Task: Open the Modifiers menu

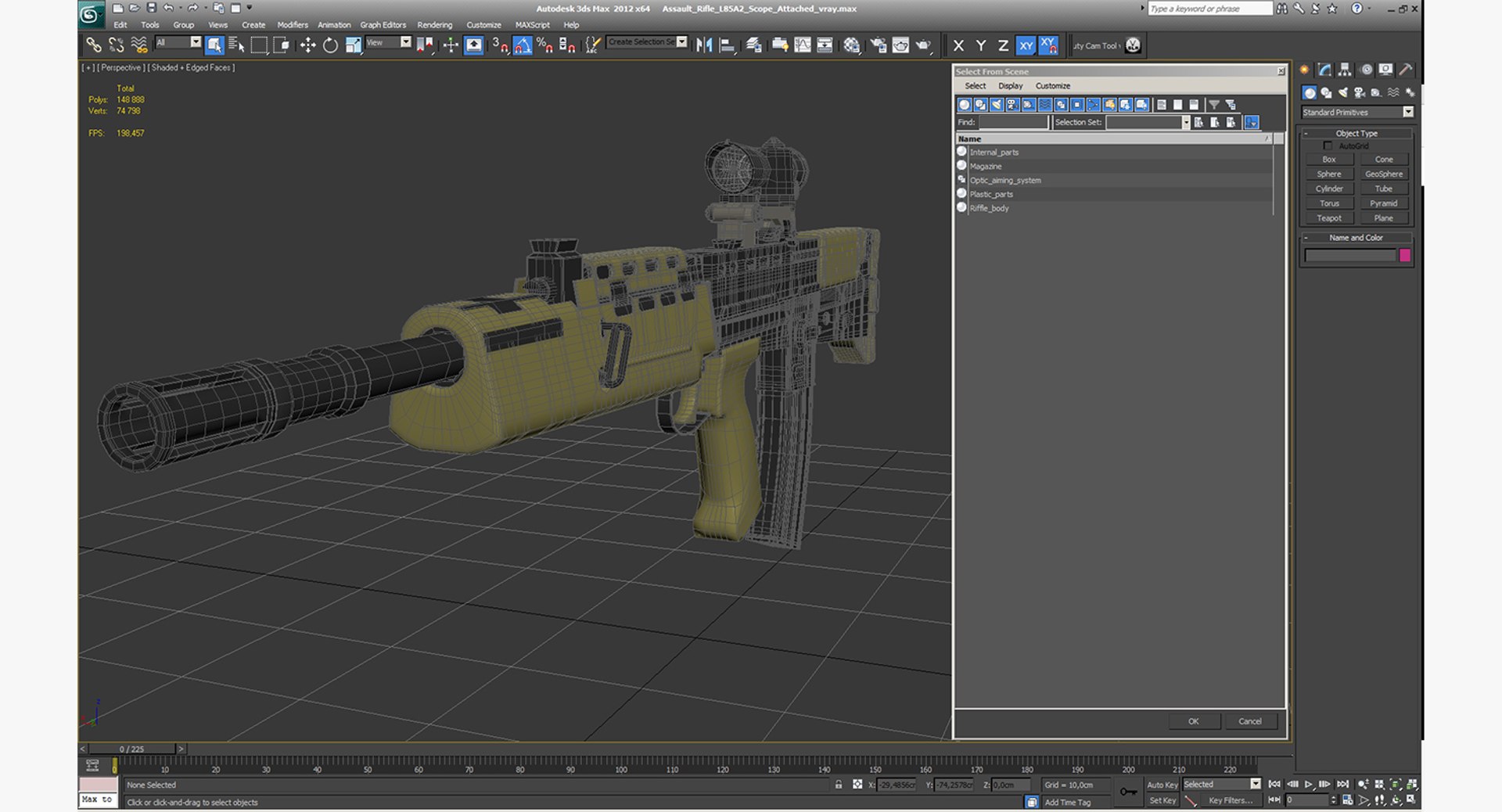Action: click(x=293, y=25)
